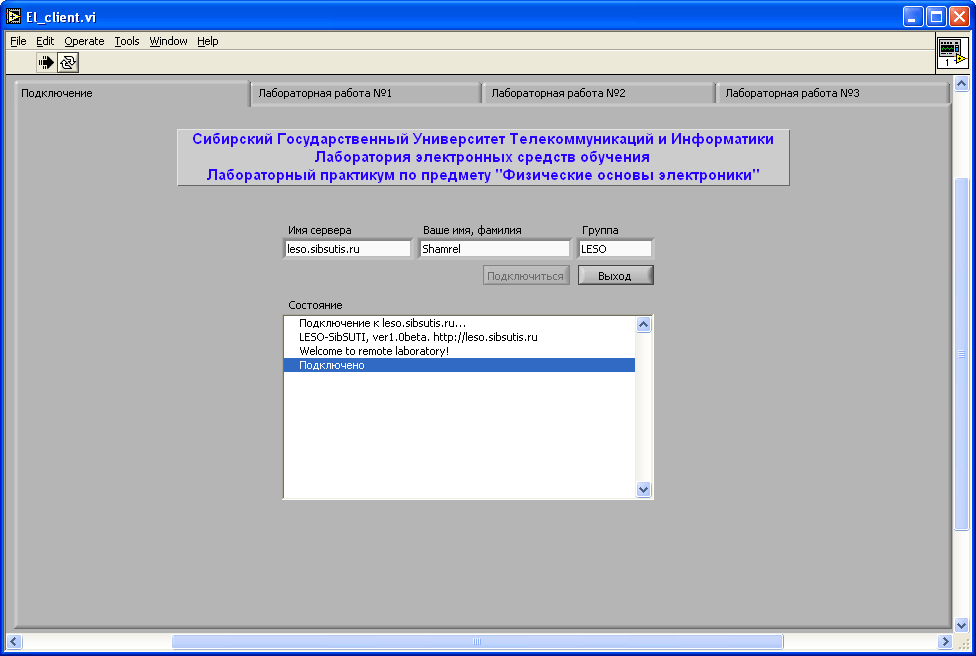This screenshot has width=976, height=656.
Task: Click the window vertical scrollbar thumb
Action: pyautogui.click(x=962, y=354)
